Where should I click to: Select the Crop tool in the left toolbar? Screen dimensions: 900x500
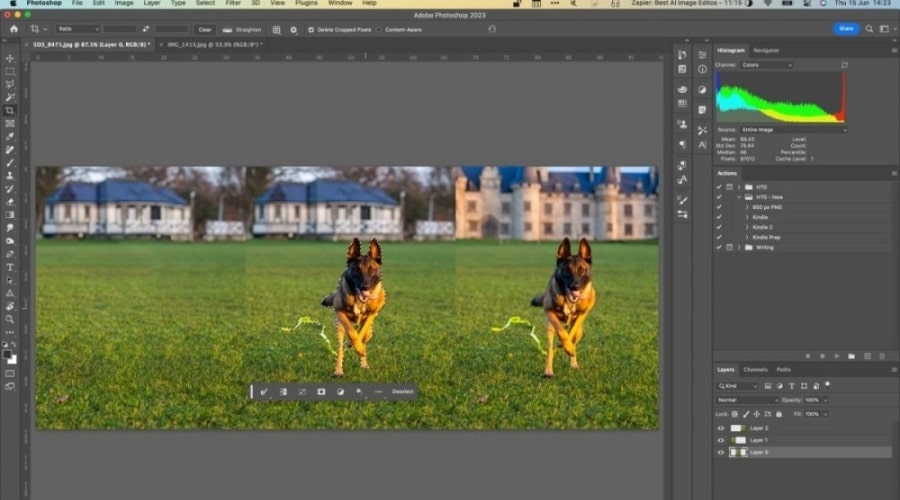10,110
